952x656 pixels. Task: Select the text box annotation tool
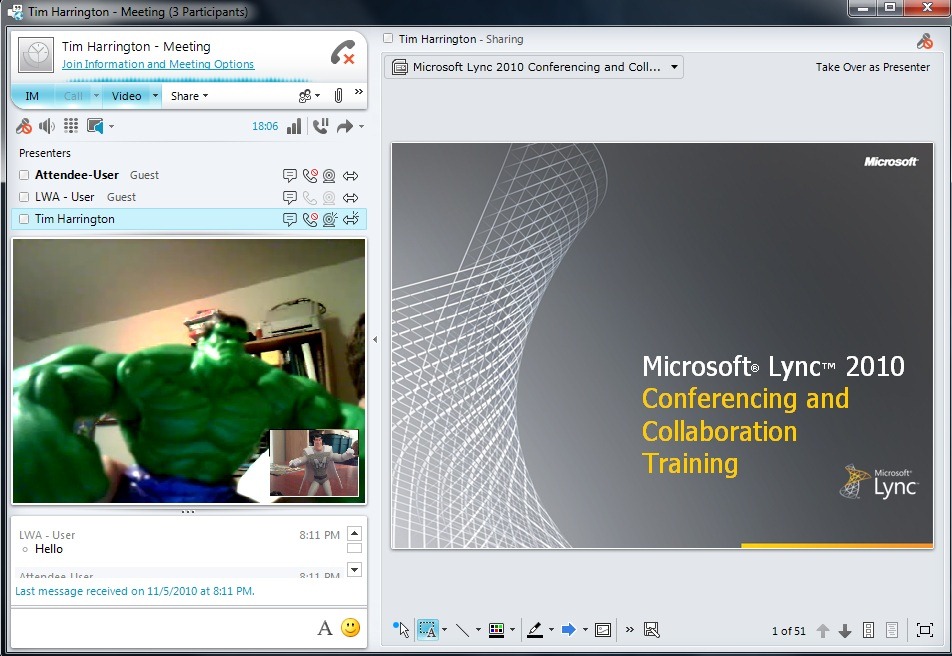[x=428, y=630]
